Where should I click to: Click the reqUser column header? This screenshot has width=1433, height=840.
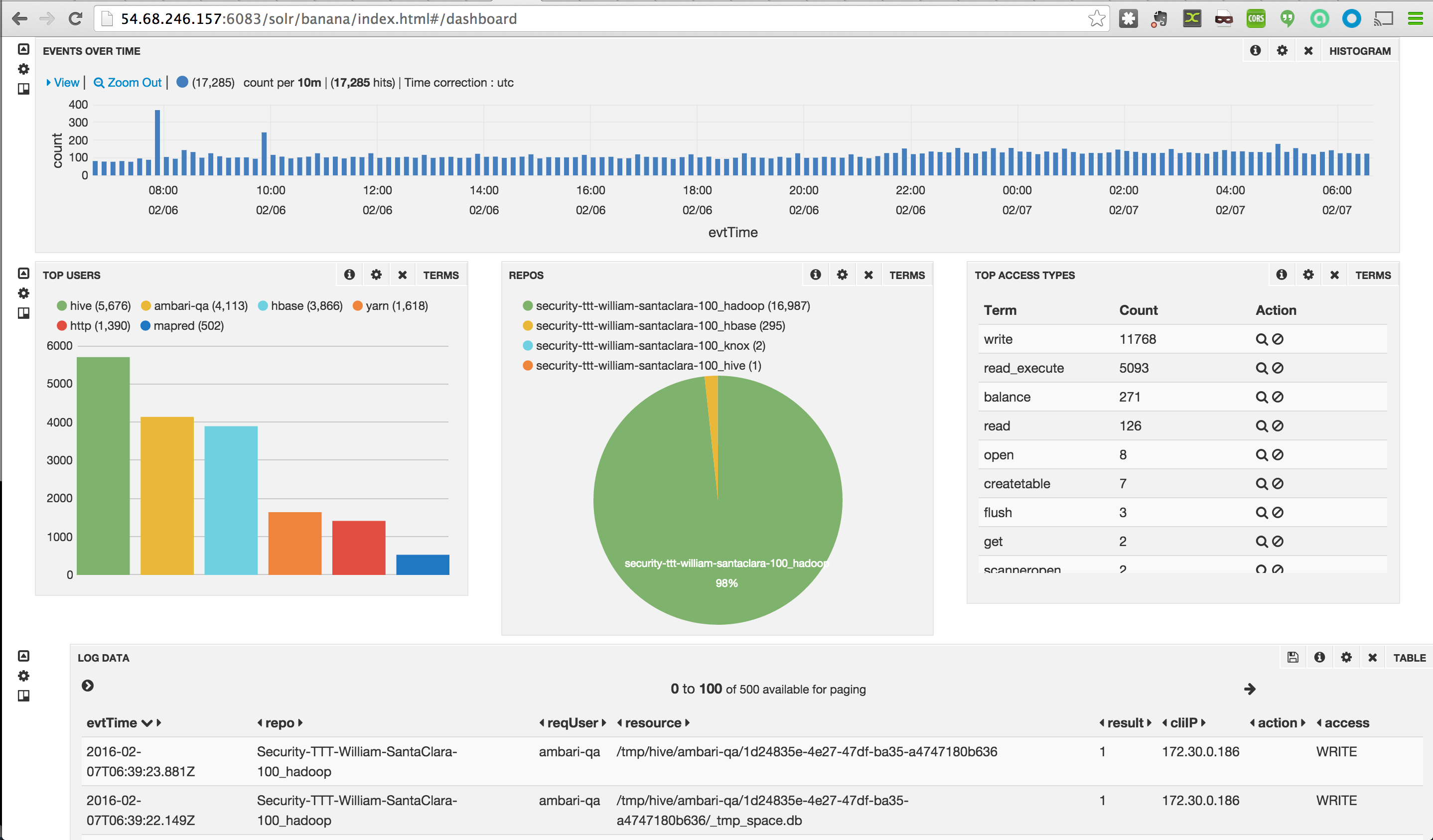point(572,723)
